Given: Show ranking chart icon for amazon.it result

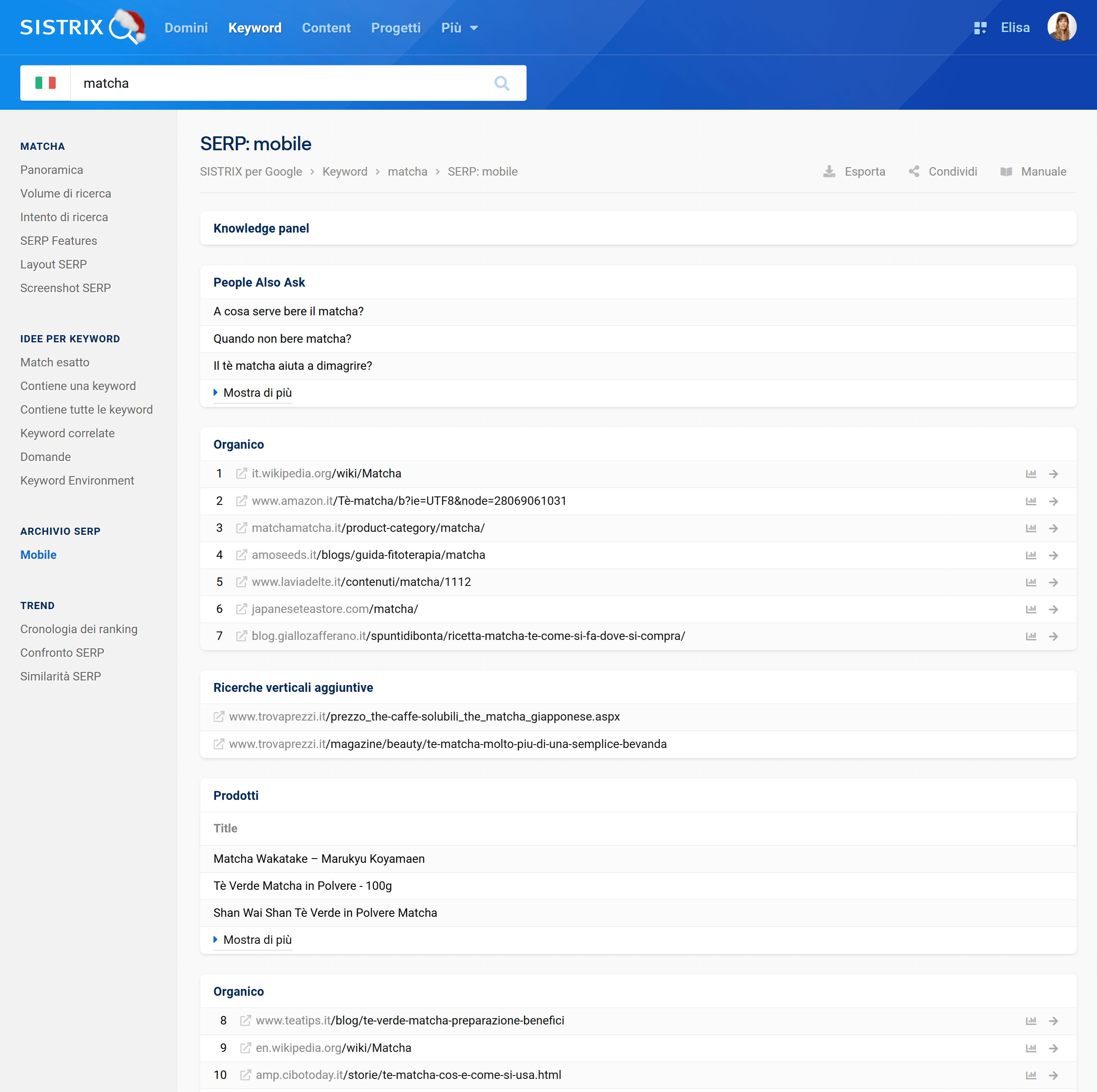Looking at the screenshot, I should (1031, 501).
